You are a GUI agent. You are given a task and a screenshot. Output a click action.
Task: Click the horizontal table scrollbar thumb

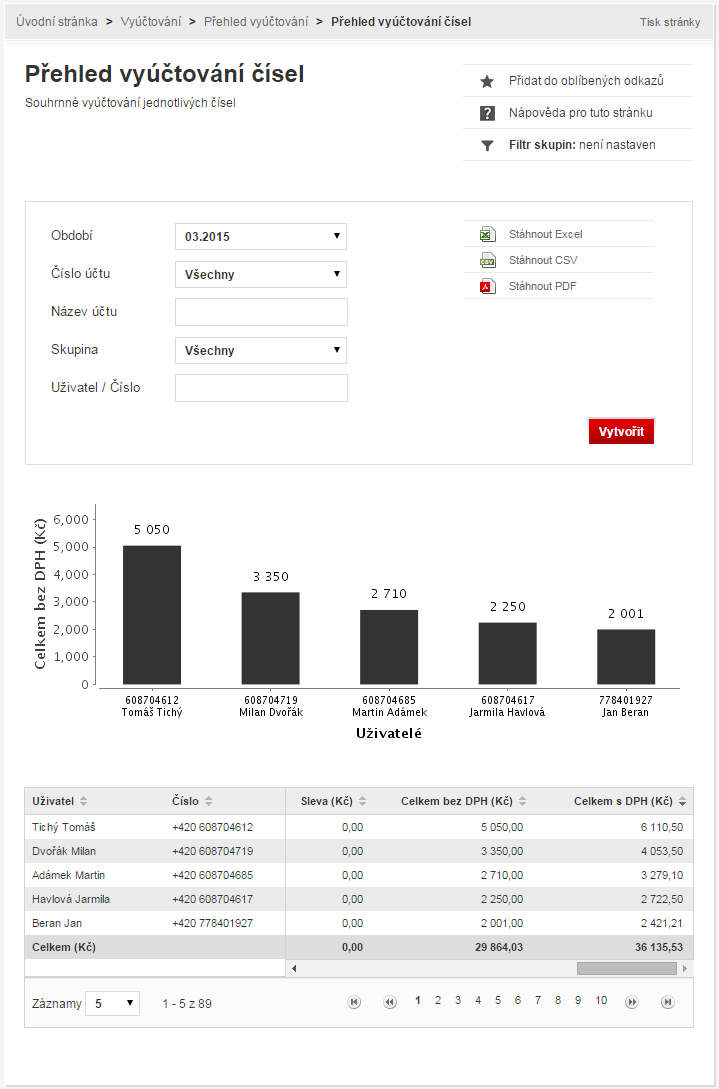click(627, 968)
